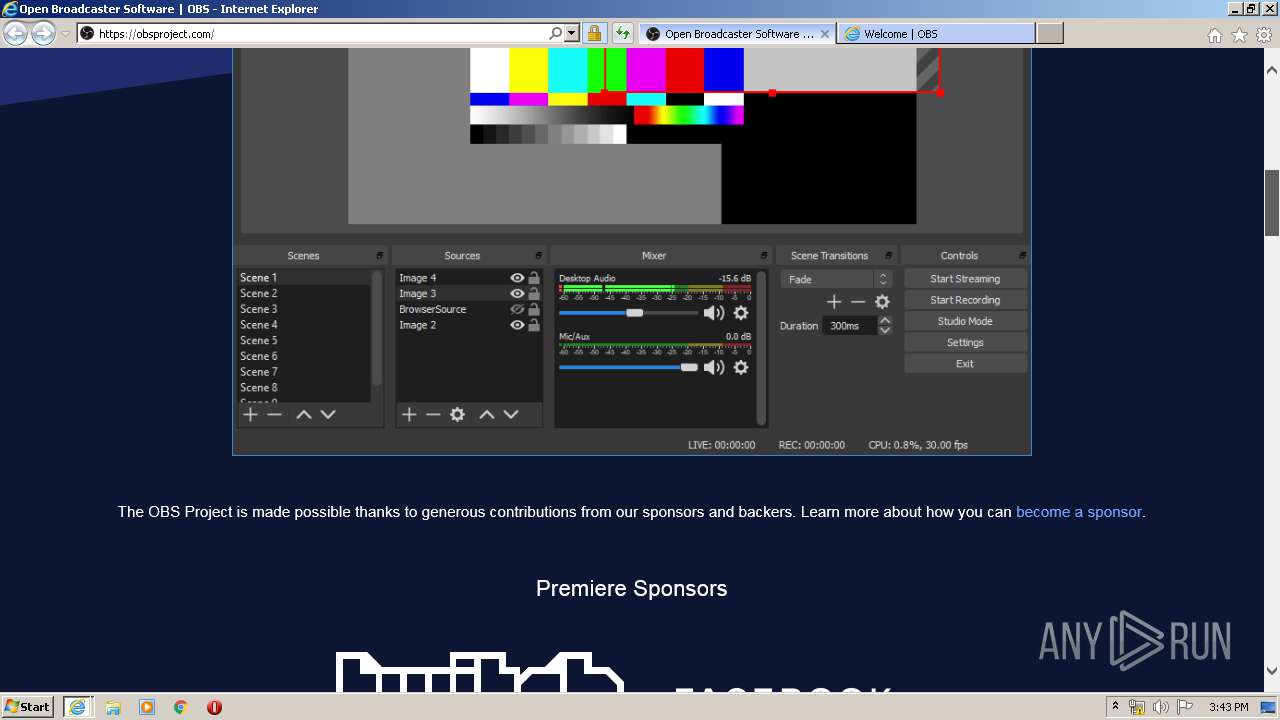Show the hidden BrowserSource eye
This screenshot has width=1280, height=720.
click(517, 310)
